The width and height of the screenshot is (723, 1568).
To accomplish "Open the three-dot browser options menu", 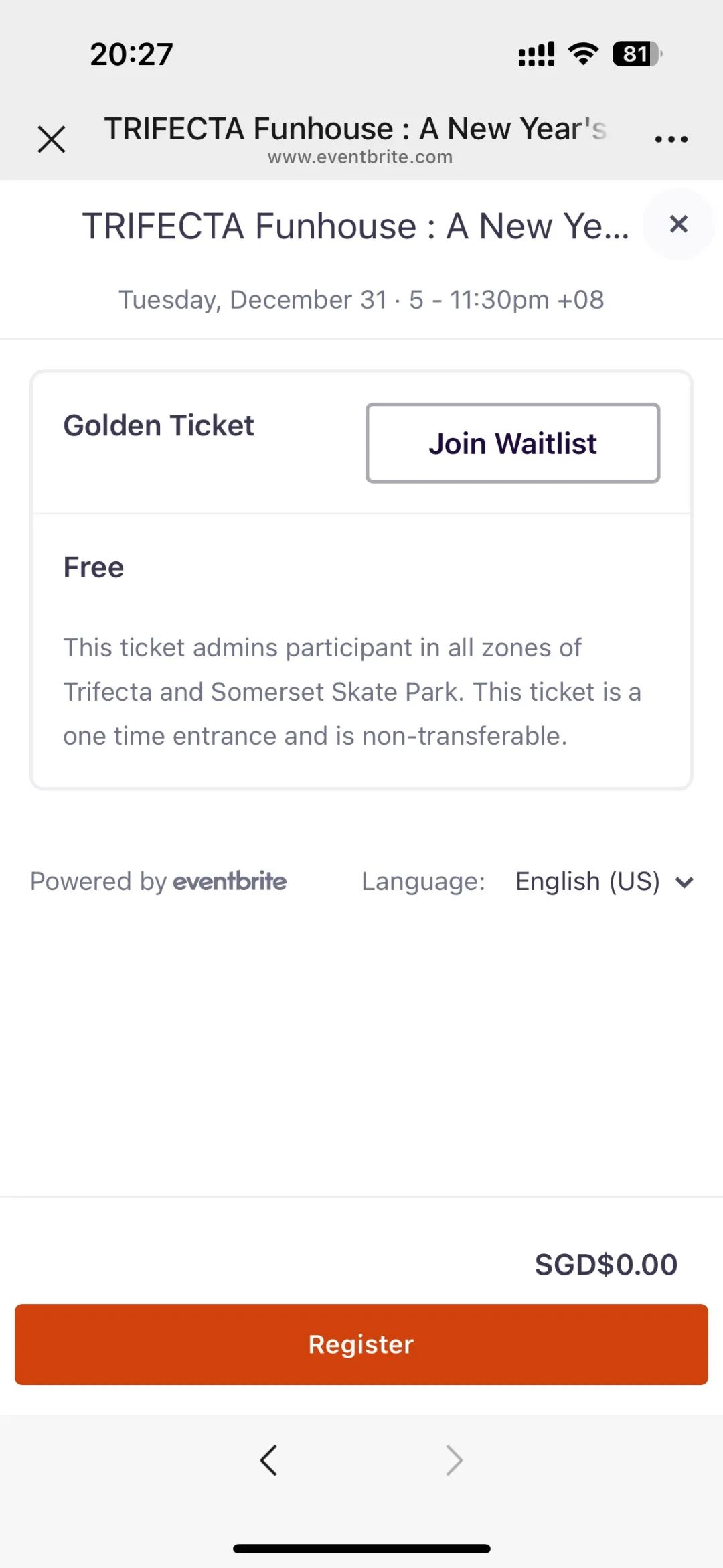I will coord(671,139).
